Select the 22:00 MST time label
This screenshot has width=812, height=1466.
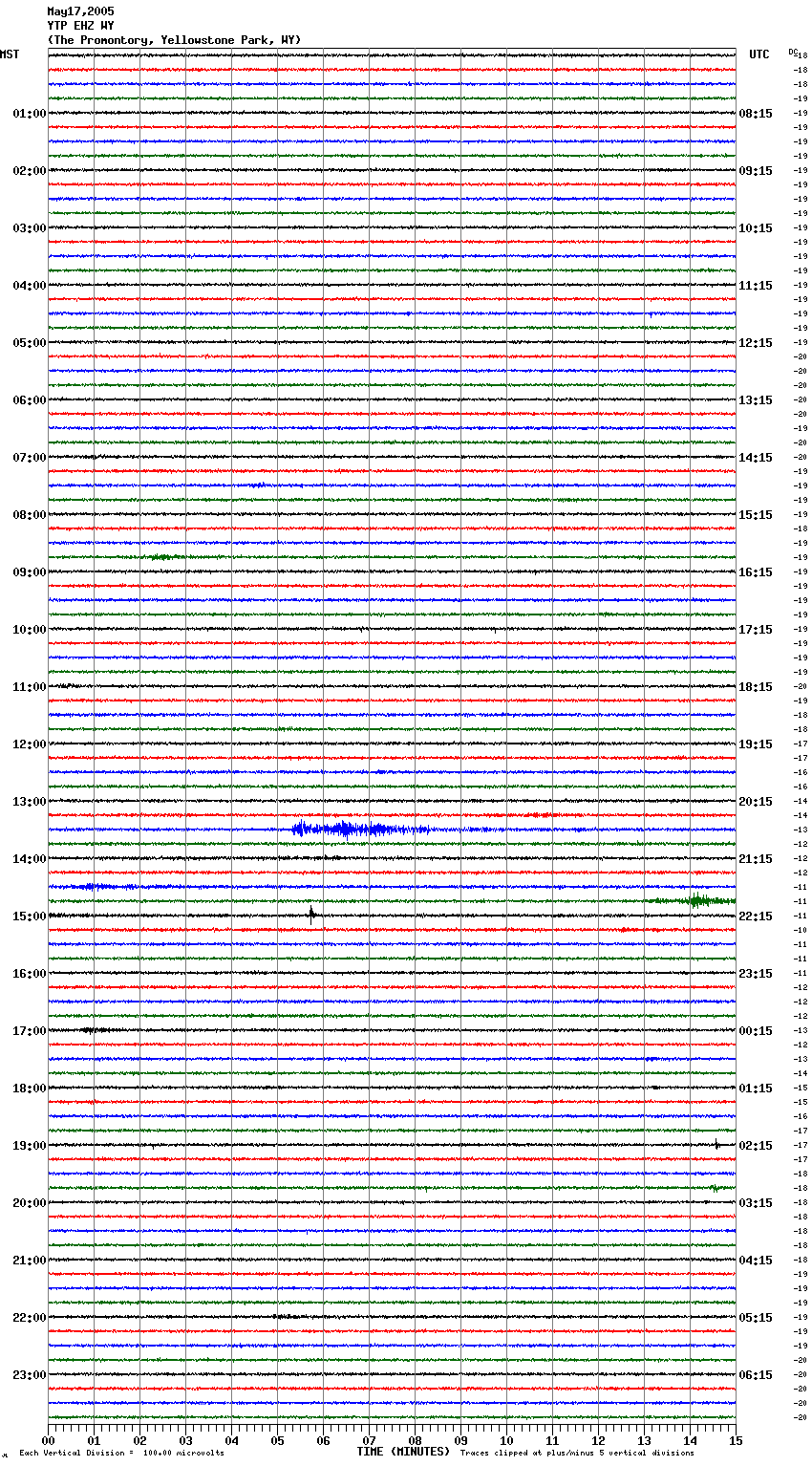click(30, 1318)
